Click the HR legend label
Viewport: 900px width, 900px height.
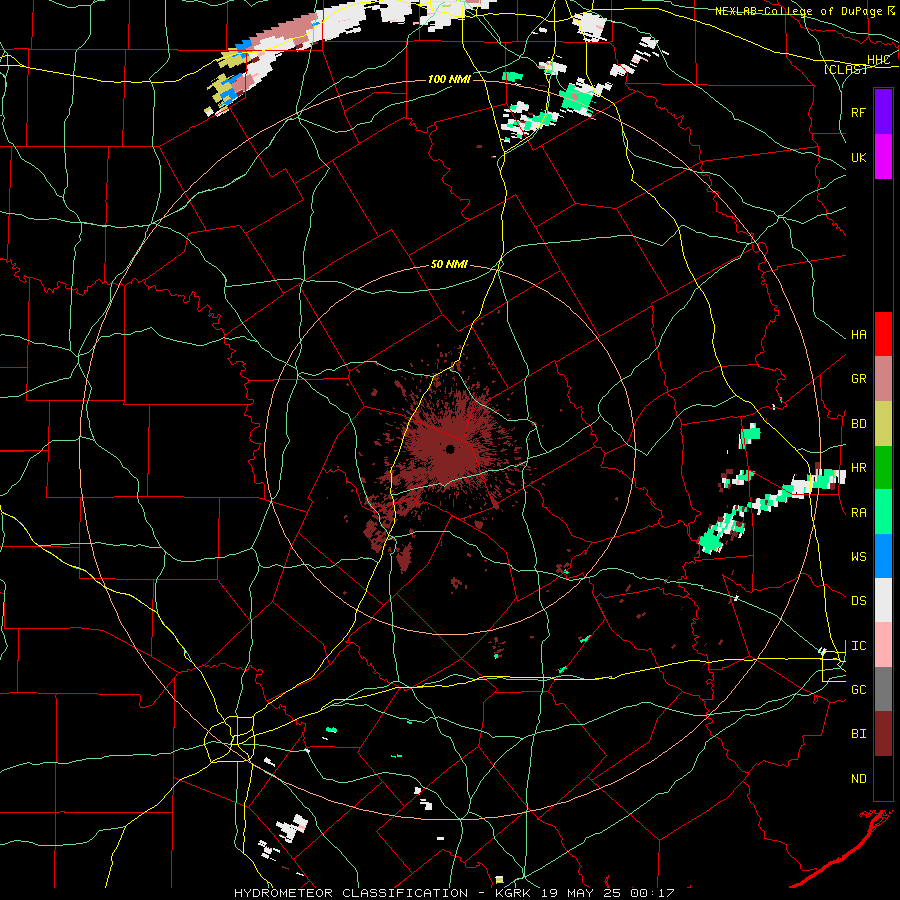click(x=858, y=468)
